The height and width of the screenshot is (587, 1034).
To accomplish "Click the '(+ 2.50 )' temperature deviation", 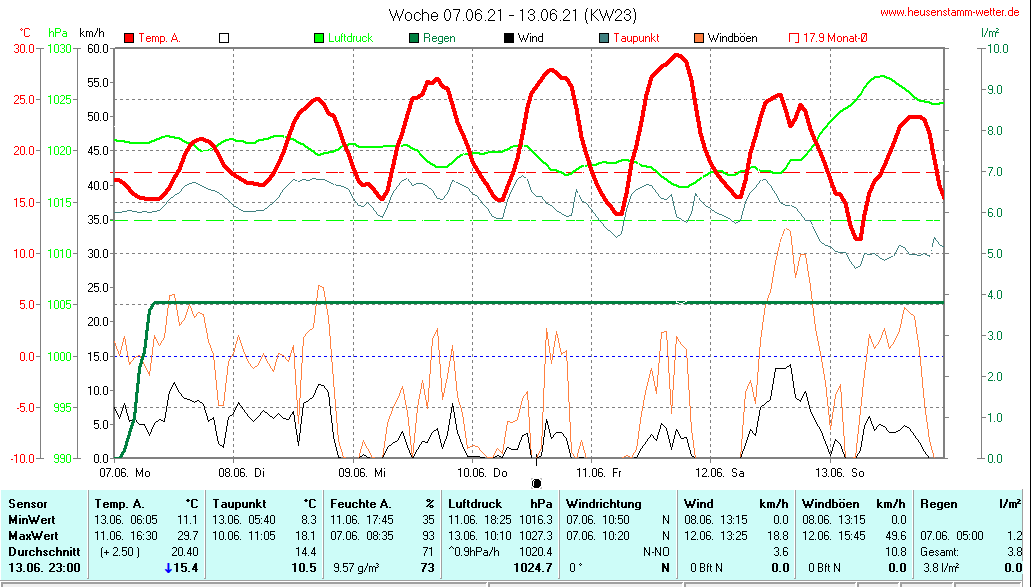I will coord(119,551).
